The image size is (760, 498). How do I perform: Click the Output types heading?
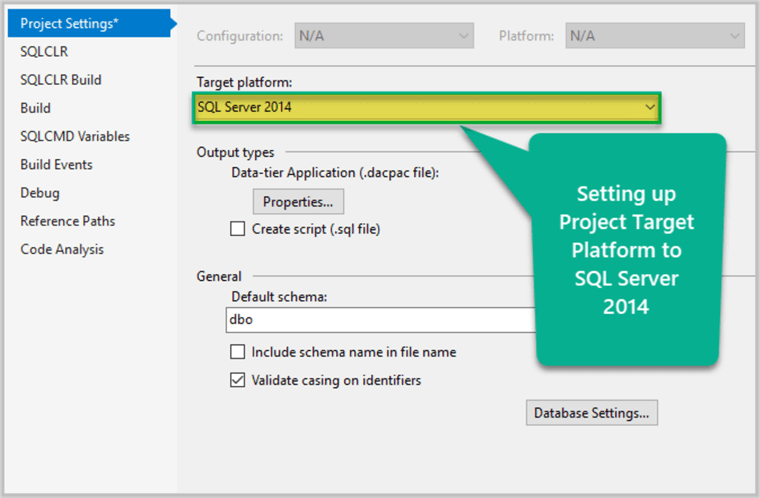(x=235, y=152)
